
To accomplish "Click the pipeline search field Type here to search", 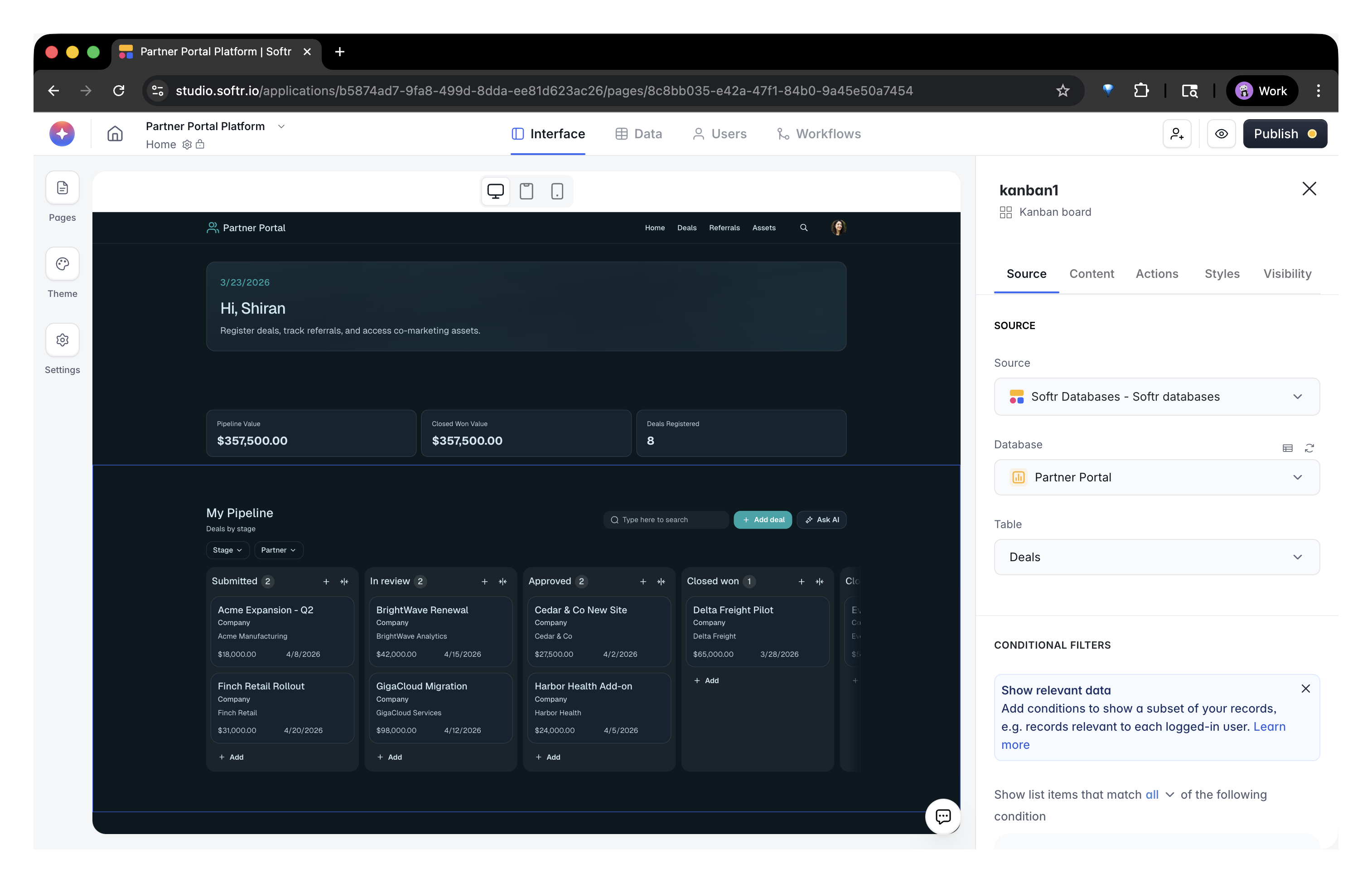I will tap(665, 519).
